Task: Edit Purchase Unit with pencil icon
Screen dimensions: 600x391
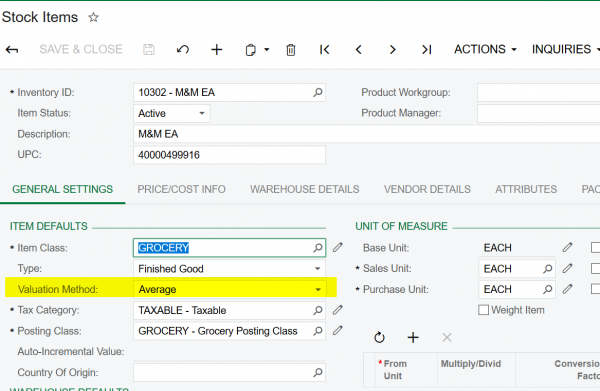Action: pyautogui.click(x=567, y=289)
